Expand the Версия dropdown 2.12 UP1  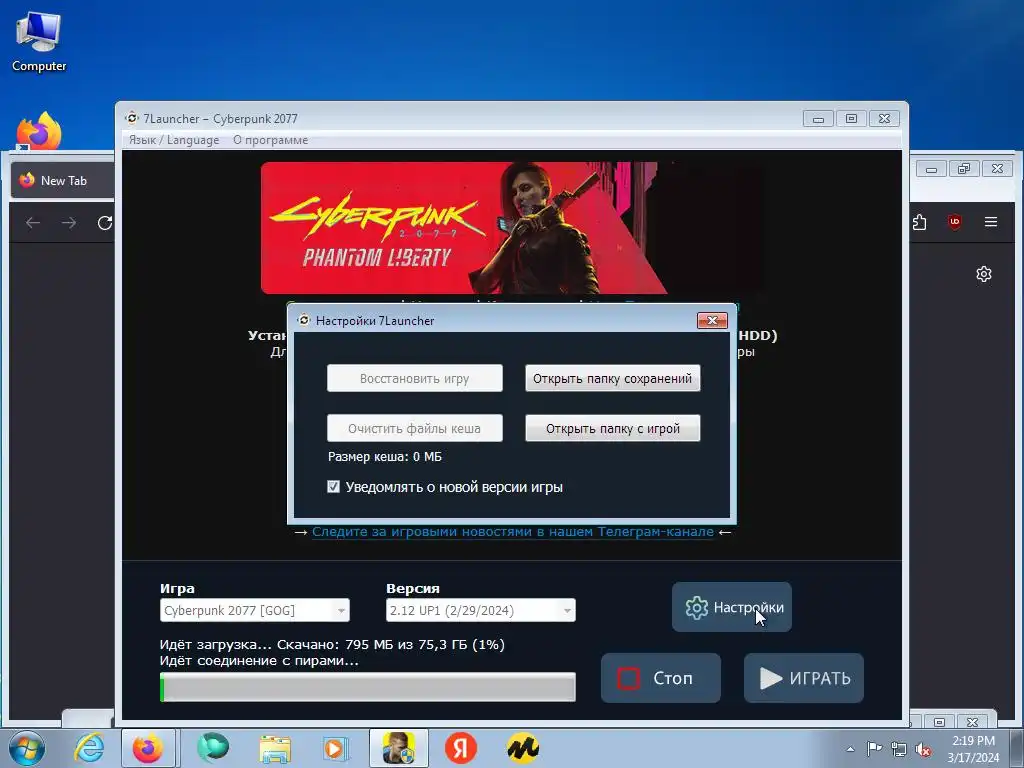481,610
